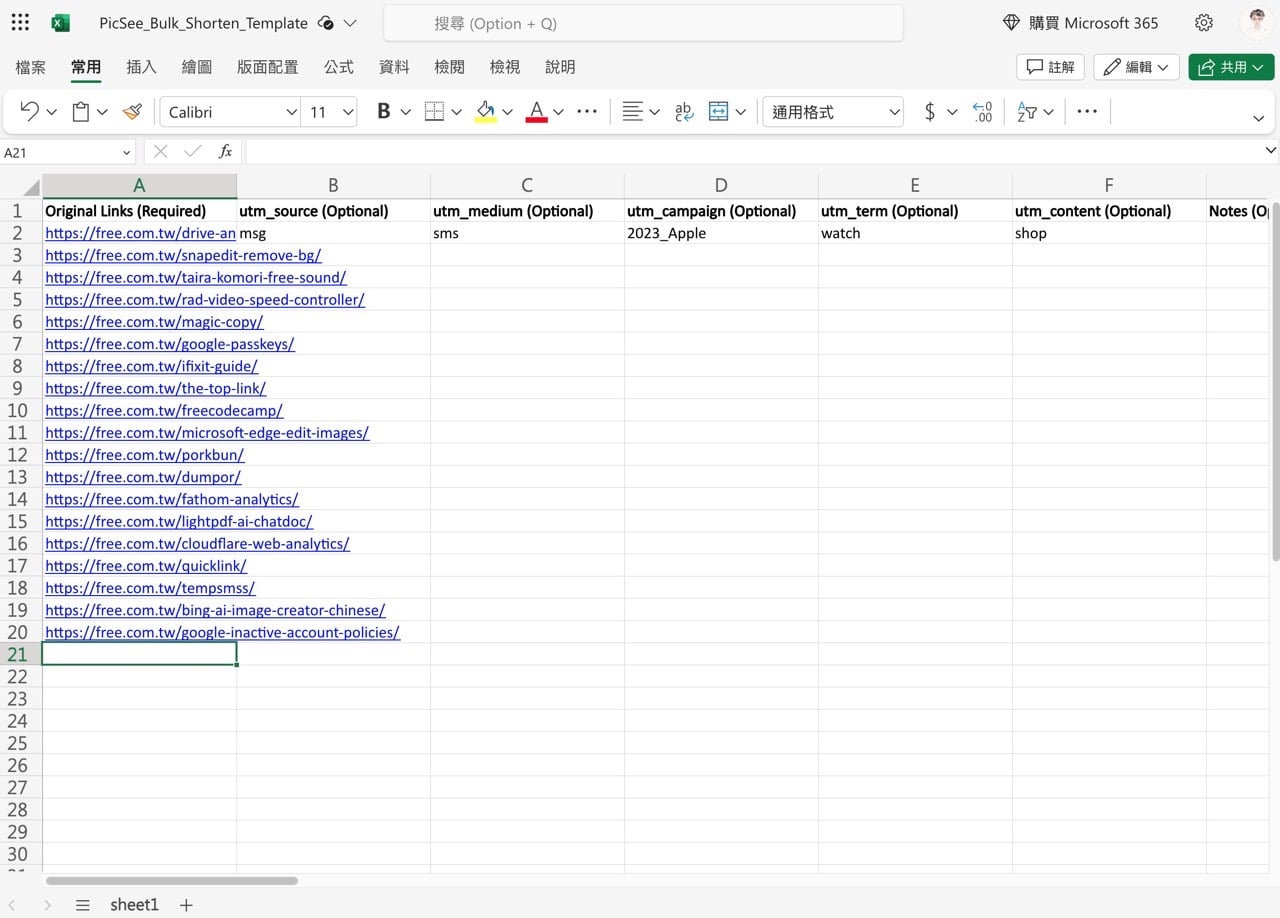1280x918 pixels.
Task: Expand the file name chevron
Action: [x=350, y=23]
